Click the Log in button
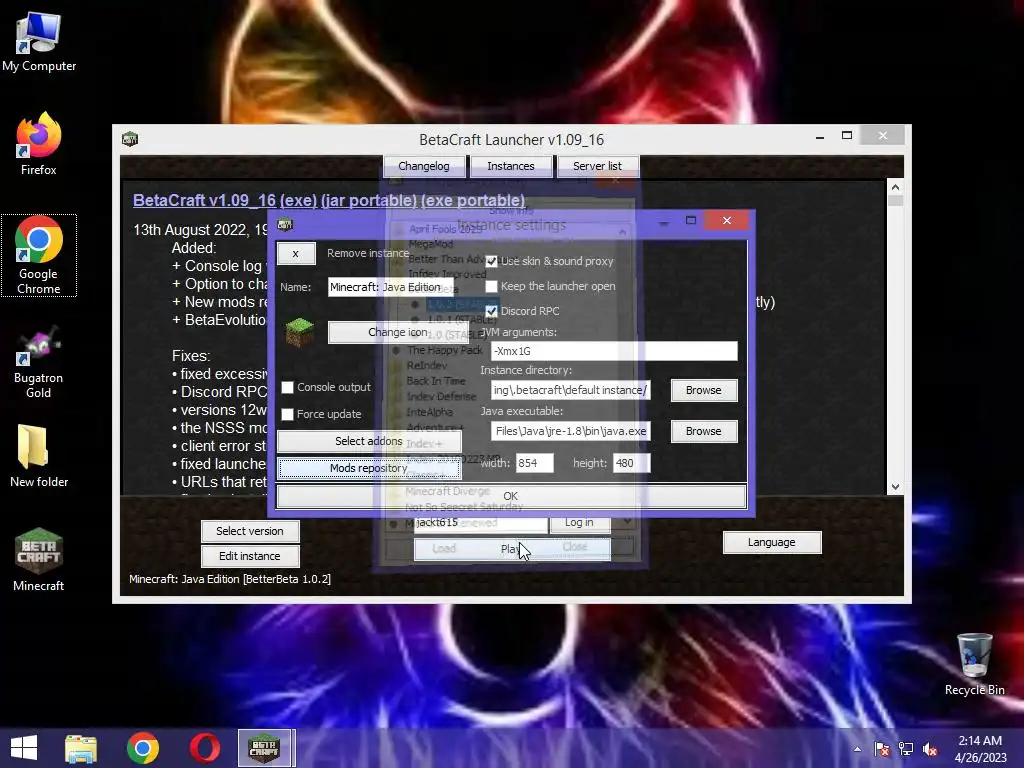Viewport: 1024px width, 768px height. coord(579,522)
